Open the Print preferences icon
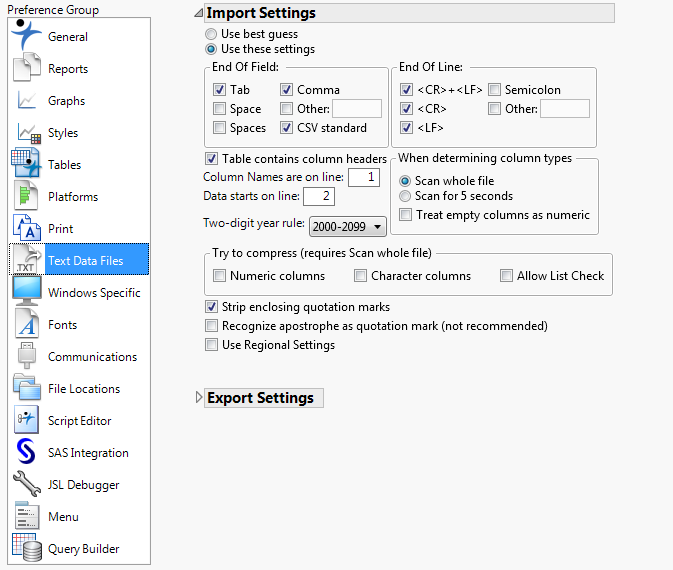The image size is (673, 570). pos(26,229)
